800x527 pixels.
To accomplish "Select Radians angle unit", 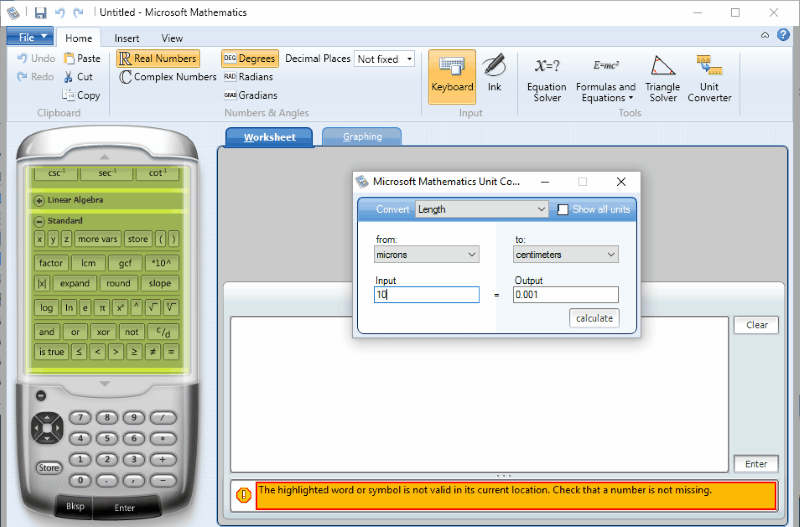I will coord(248,77).
